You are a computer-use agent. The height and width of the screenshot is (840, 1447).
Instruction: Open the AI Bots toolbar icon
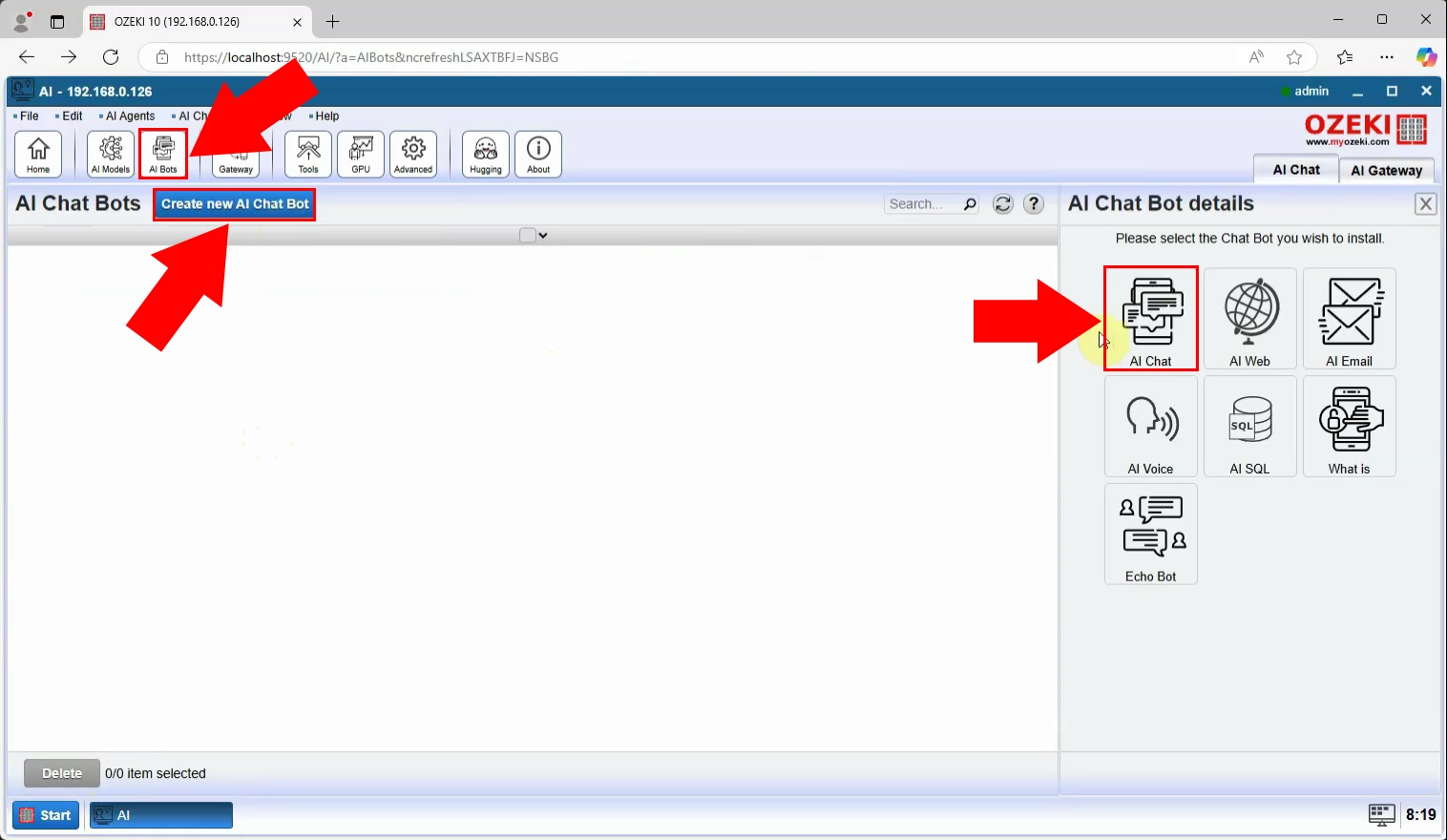(163, 154)
